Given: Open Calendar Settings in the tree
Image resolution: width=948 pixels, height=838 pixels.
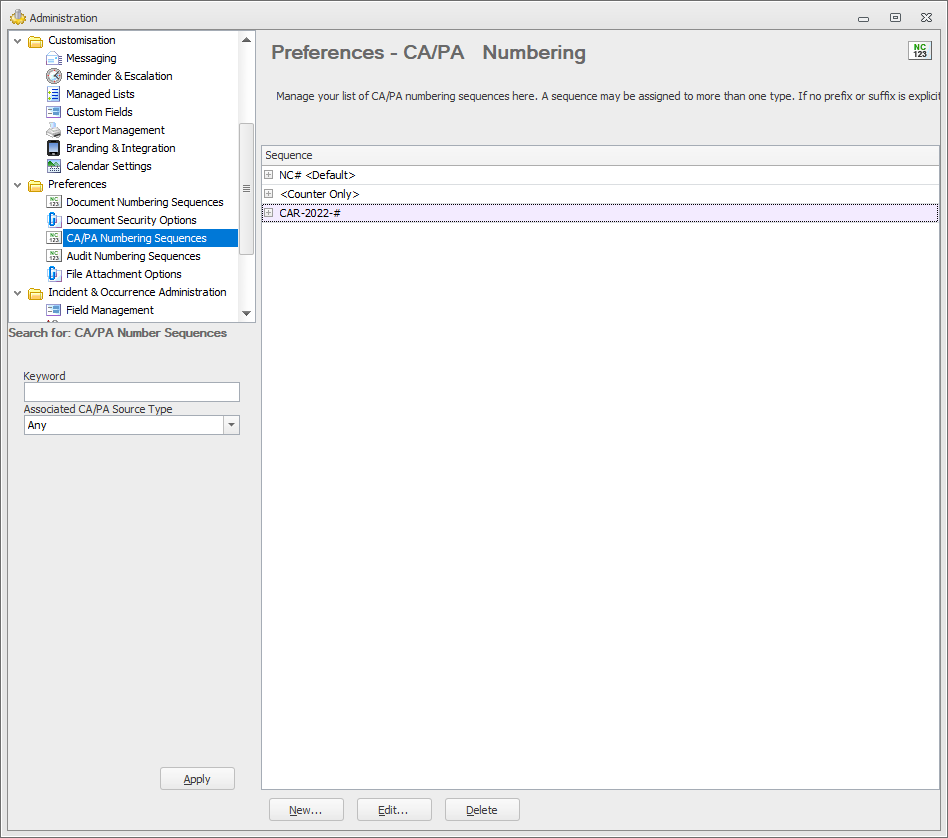Looking at the screenshot, I should pos(109,166).
